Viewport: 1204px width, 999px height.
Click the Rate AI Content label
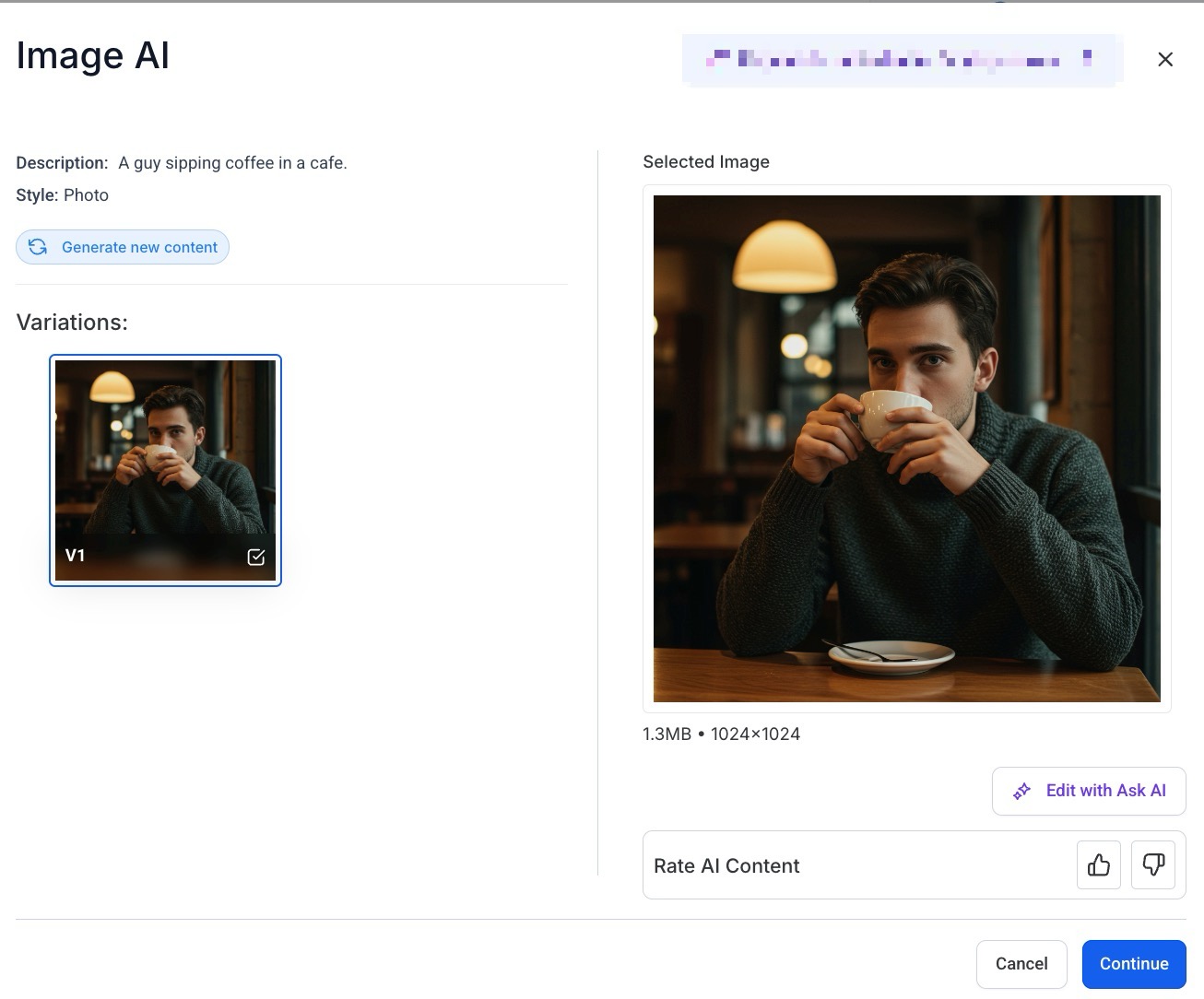click(726, 865)
